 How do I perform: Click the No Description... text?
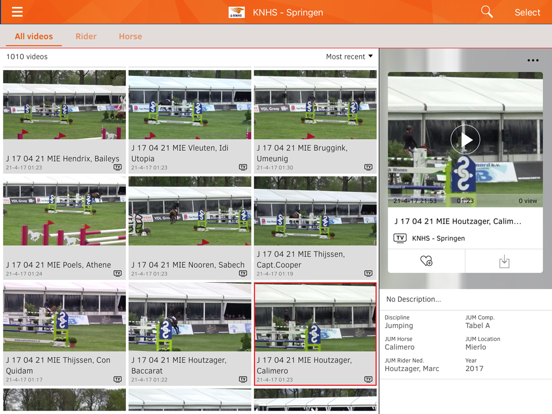click(413, 299)
